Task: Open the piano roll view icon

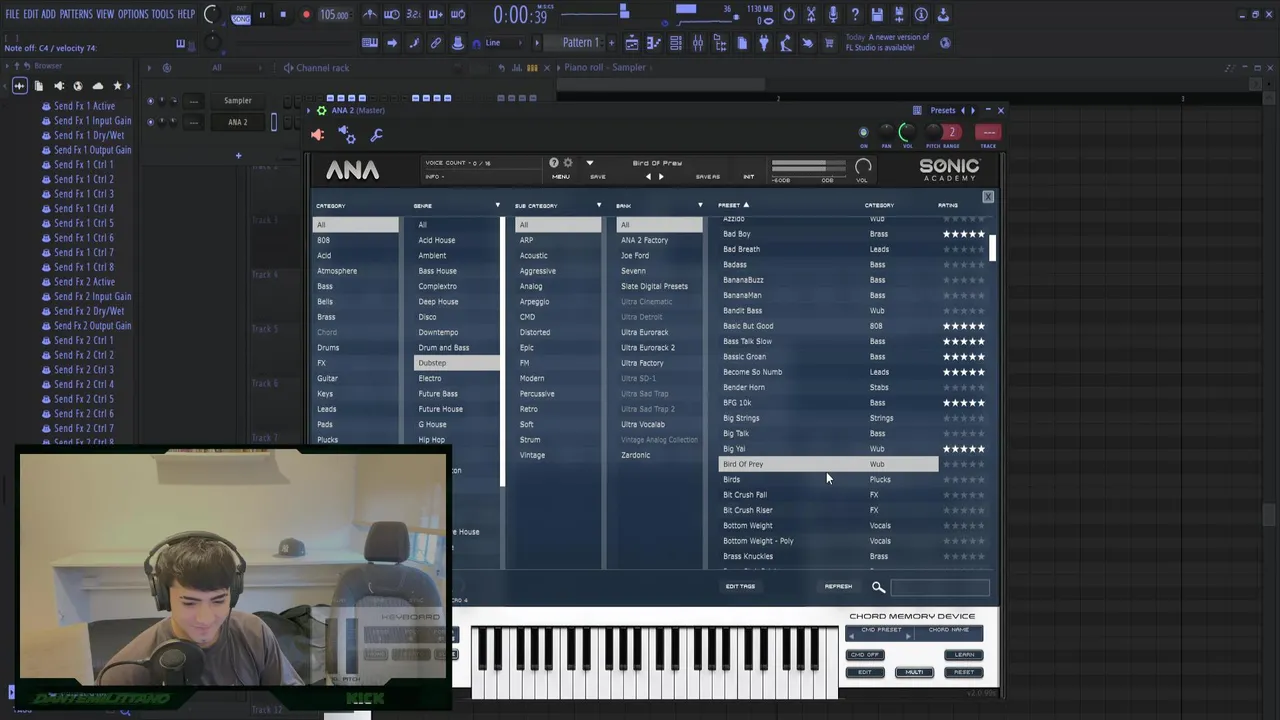Action: (x=654, y=43)
